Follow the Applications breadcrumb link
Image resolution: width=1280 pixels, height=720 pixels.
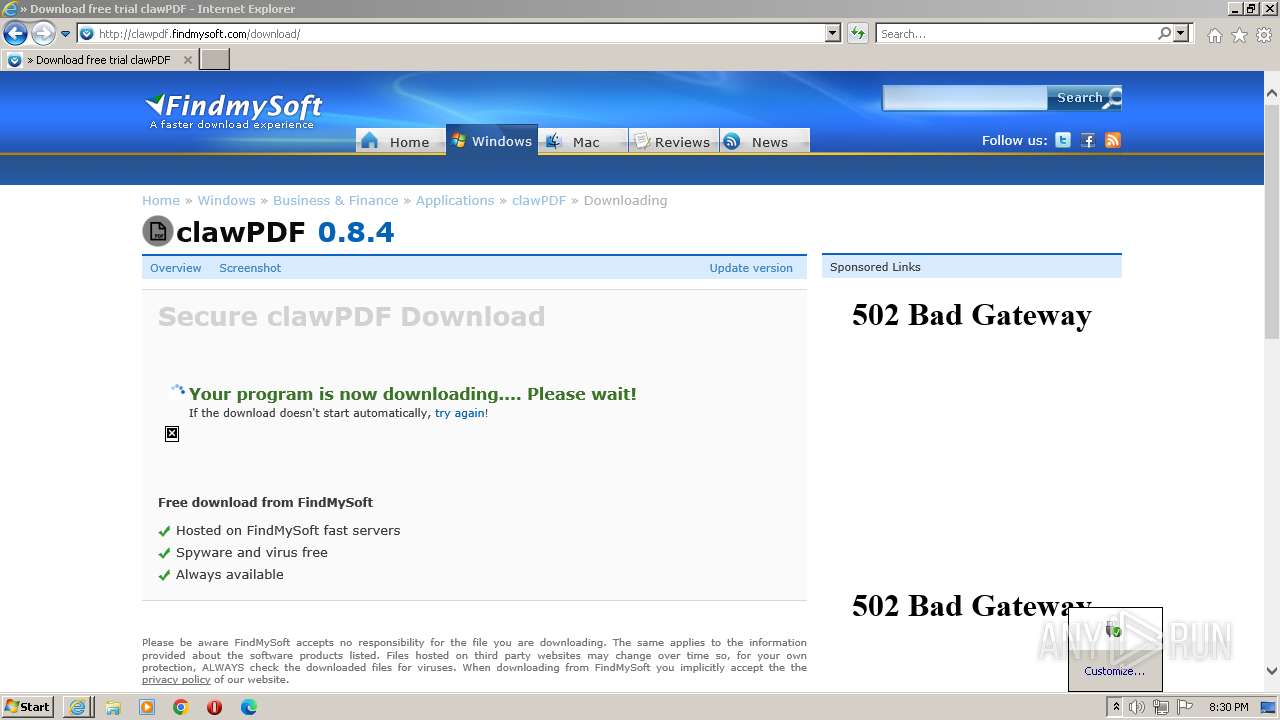click(x=455, y=200)
